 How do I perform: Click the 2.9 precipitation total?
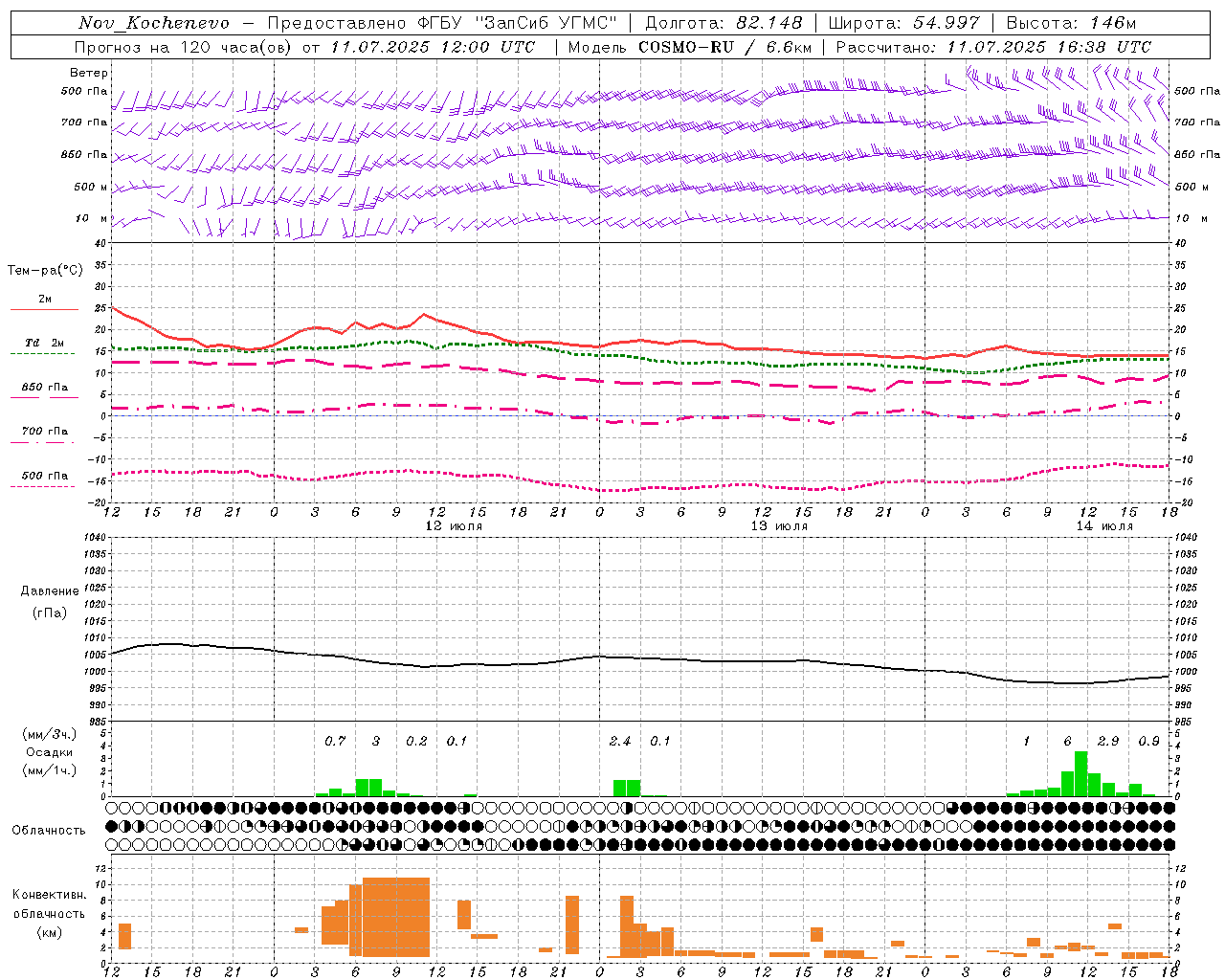[1108, 741]
